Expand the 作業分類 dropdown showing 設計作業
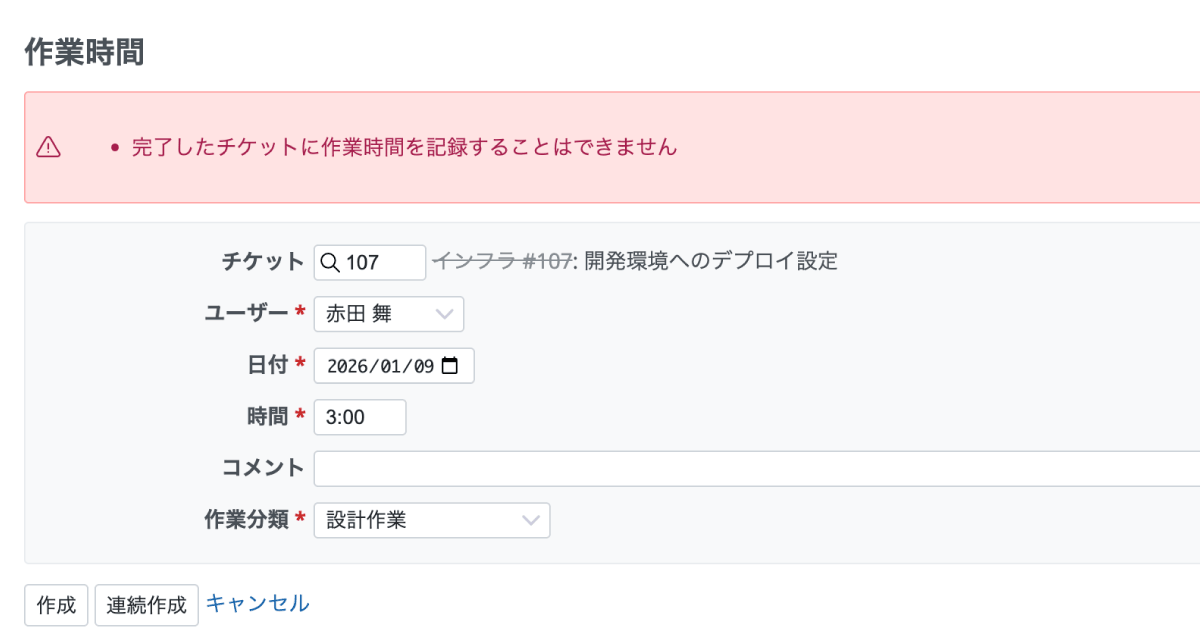 click(431, 520)
